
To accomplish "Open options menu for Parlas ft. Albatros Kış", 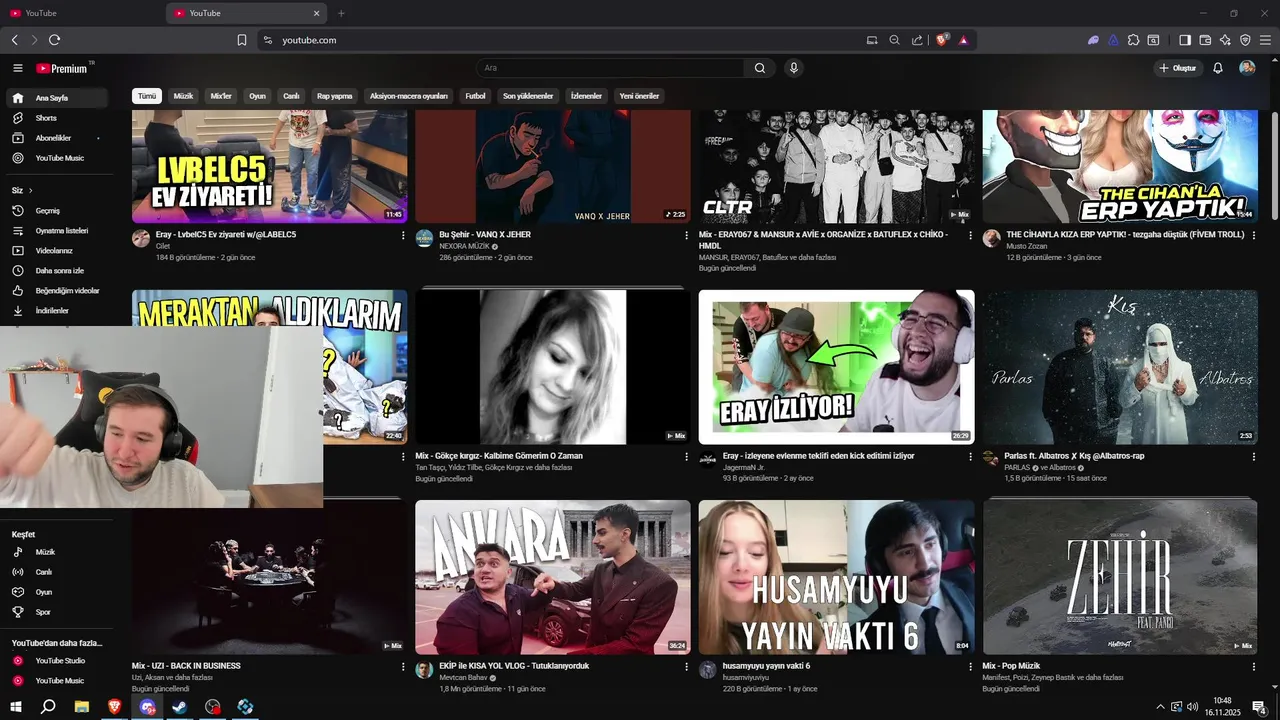I will [1254, 456].
